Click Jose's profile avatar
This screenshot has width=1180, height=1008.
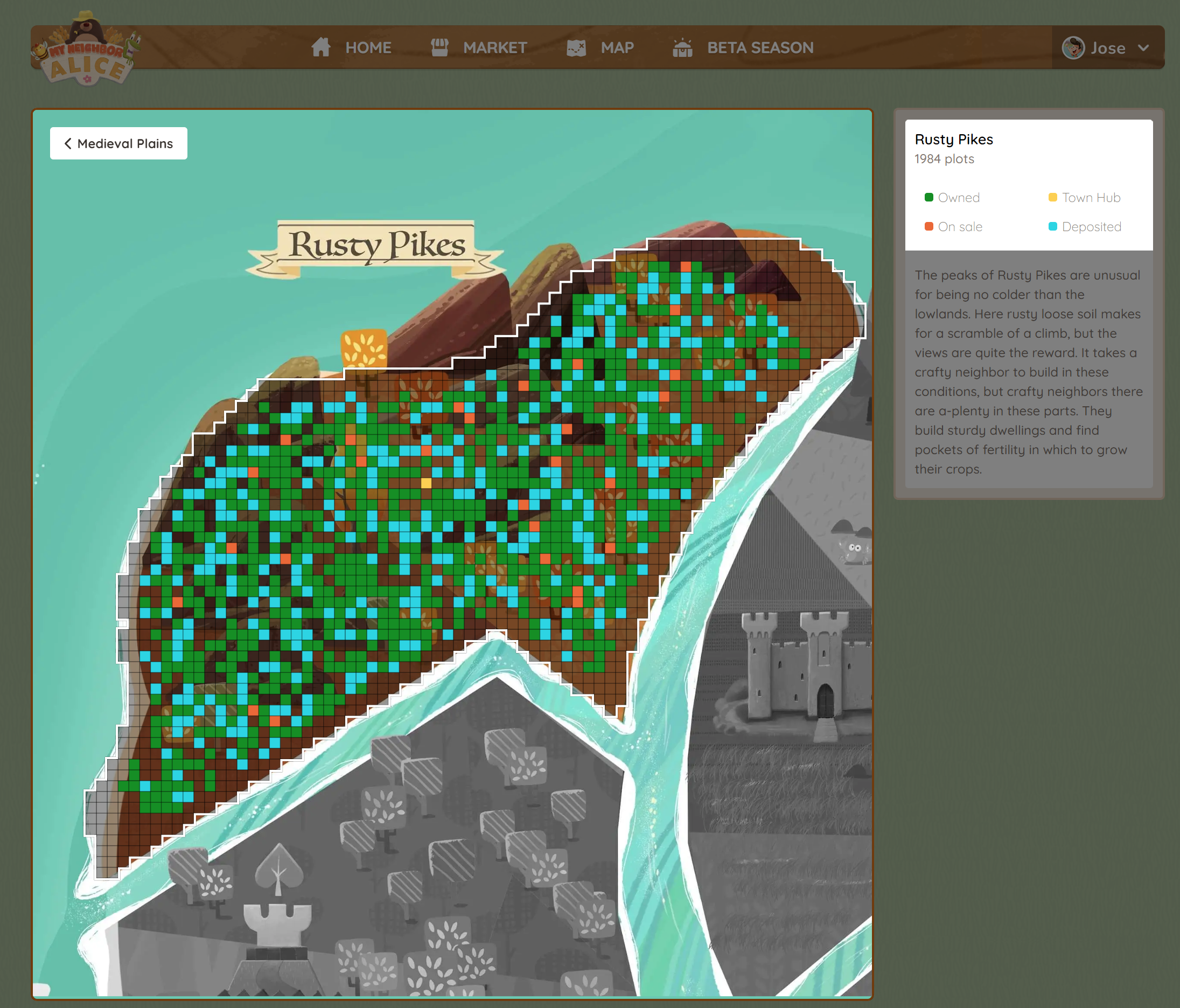click(x=1073, y=48)
